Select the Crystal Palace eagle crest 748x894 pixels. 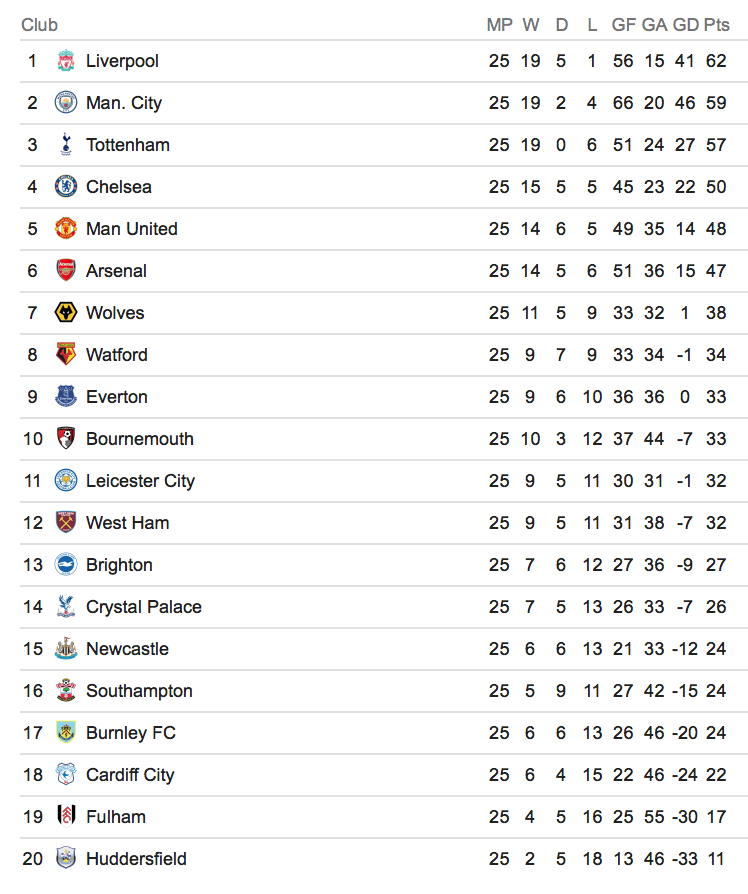[66, 607]
